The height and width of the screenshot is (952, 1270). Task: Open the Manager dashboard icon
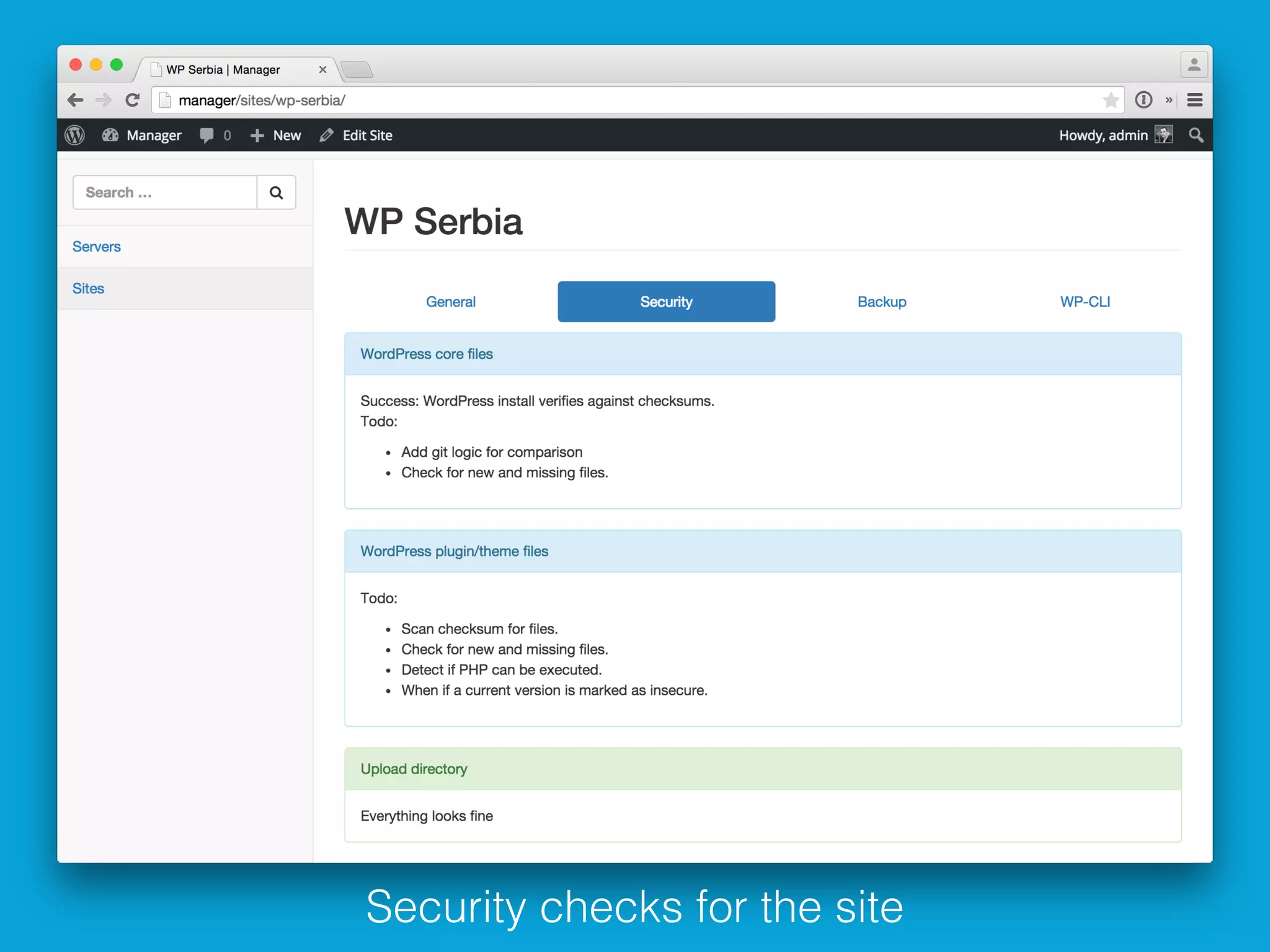(x=110, y=135)
